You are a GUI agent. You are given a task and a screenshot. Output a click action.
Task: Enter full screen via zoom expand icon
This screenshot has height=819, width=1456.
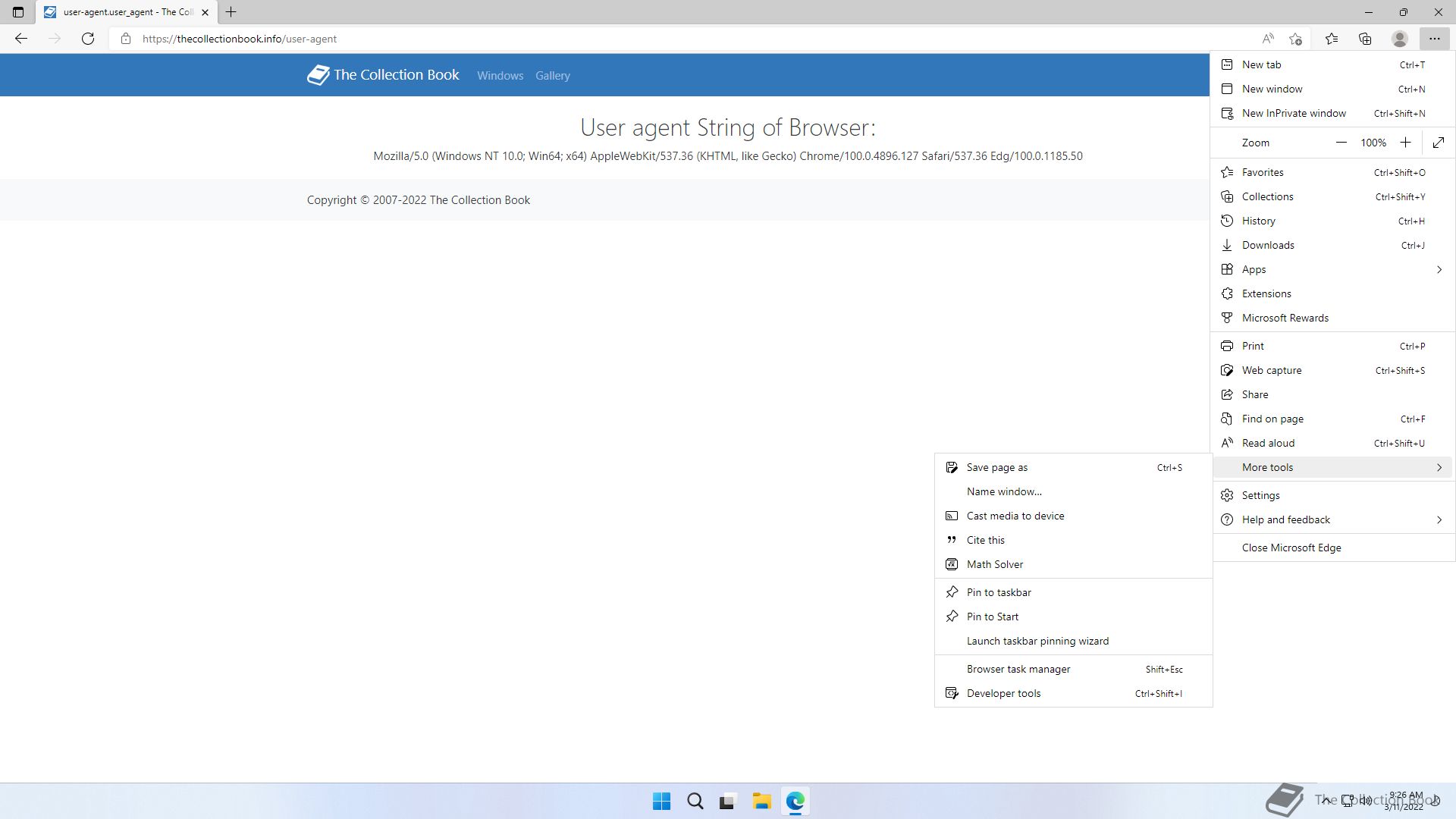pyautogui.click(x=1439, y=143)
